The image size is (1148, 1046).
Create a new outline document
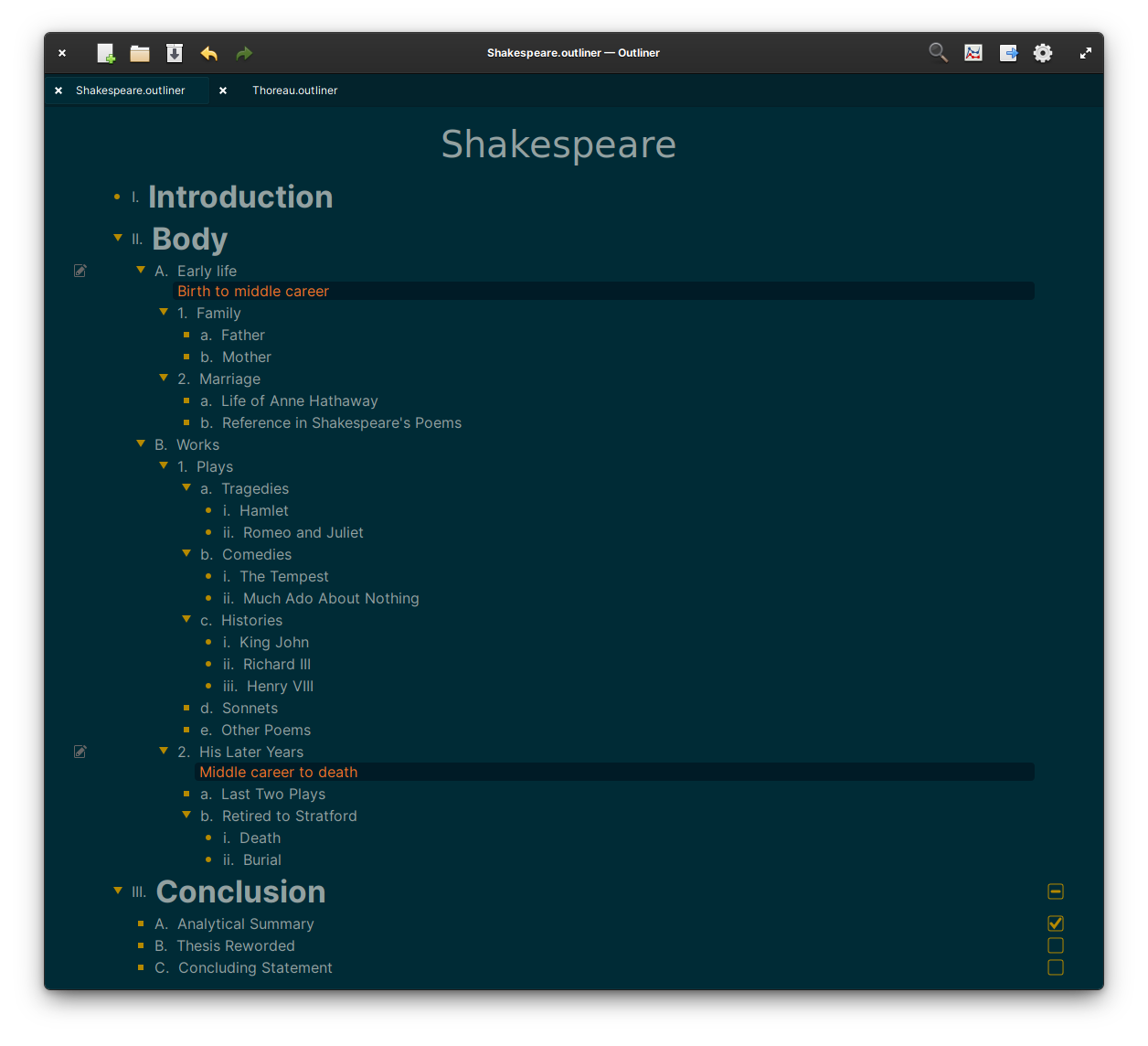(106, 53)
